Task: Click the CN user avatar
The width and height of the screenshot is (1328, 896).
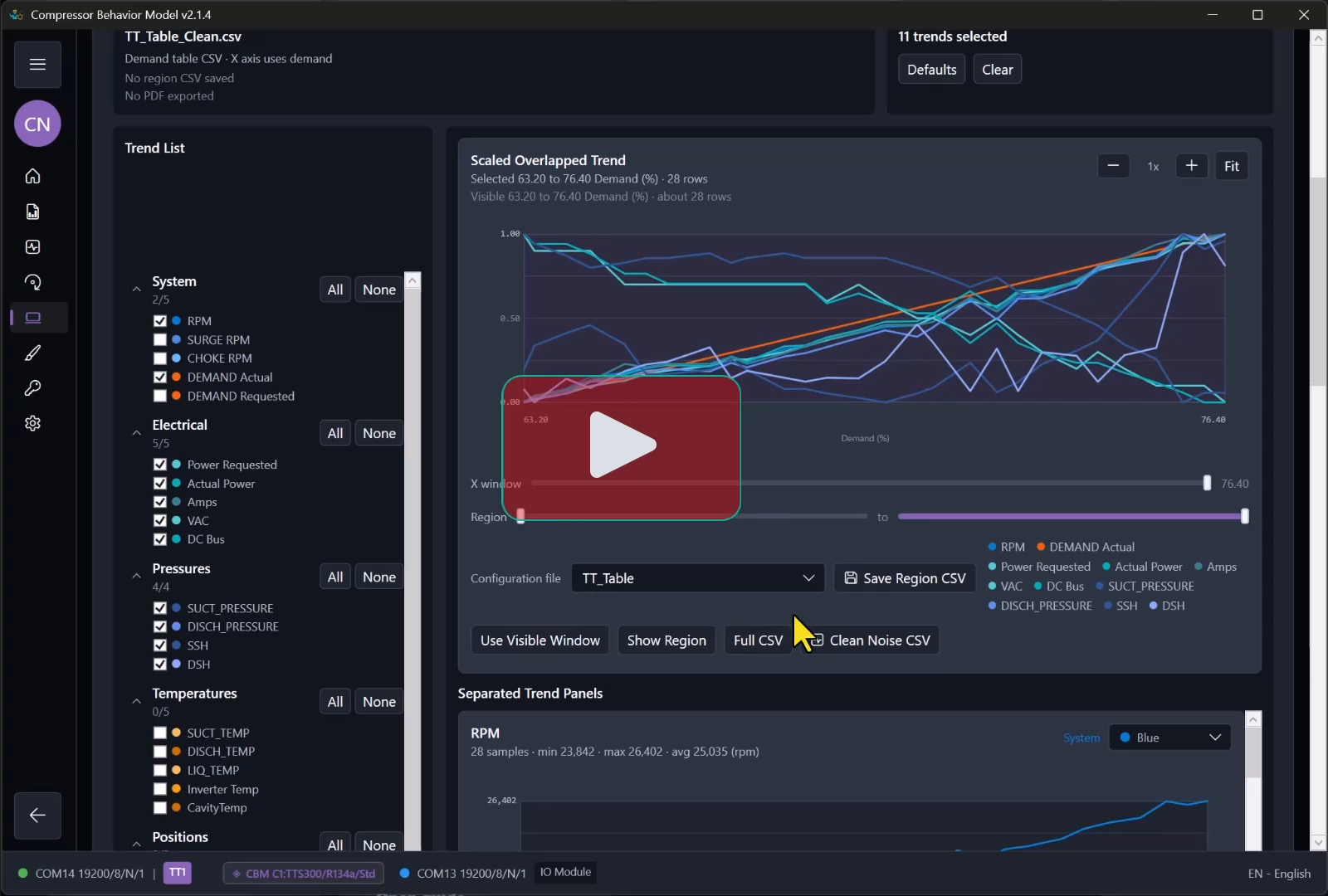Action: click(37, 124)
